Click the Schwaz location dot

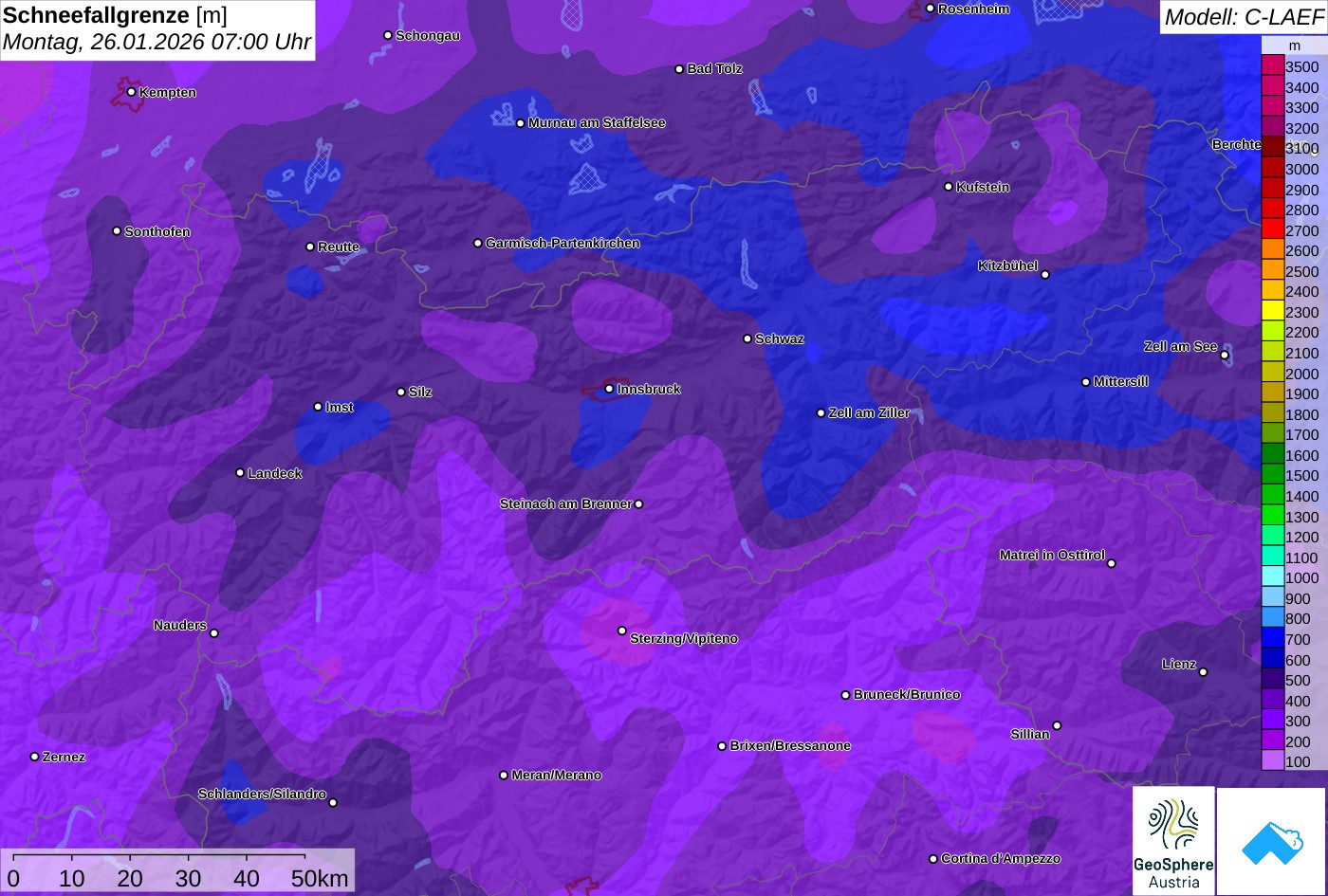pos(747,338)
